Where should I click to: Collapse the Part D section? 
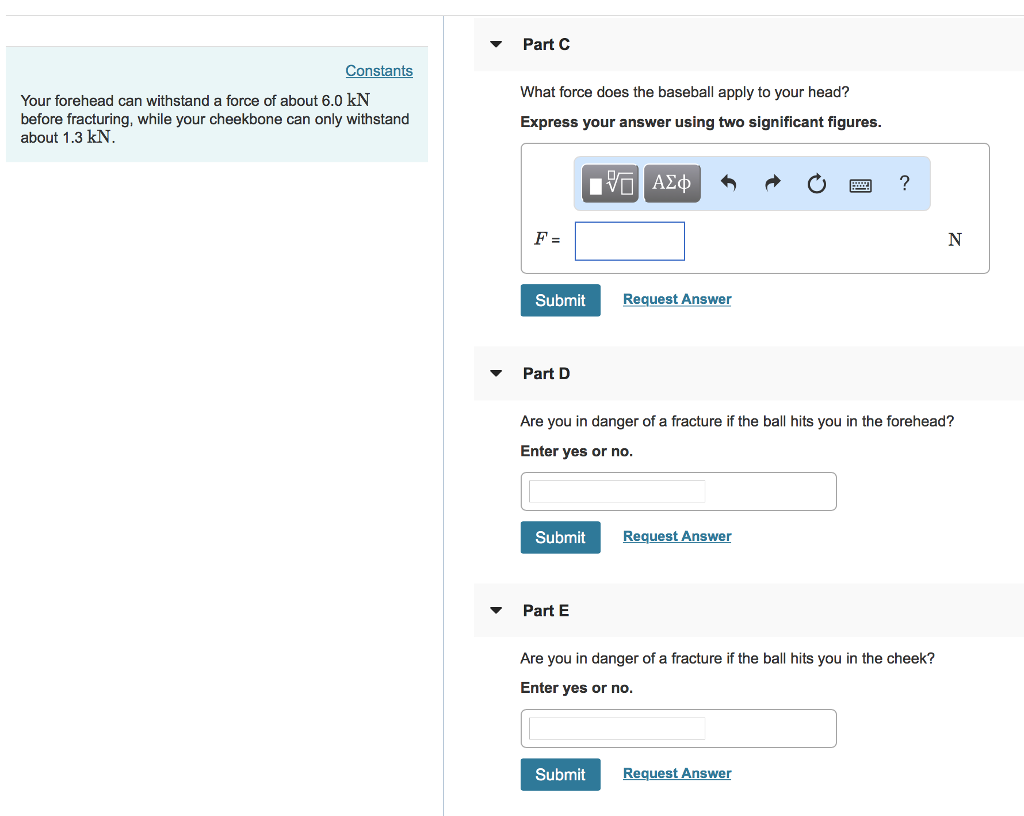[496, 374]
